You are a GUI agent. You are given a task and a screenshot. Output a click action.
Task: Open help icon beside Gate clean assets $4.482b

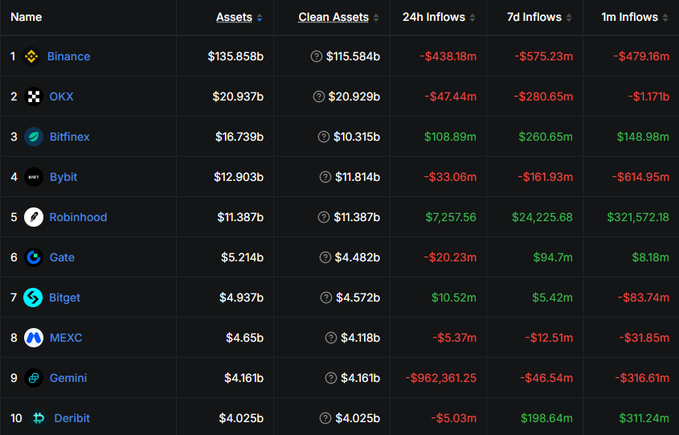(325, 258)
